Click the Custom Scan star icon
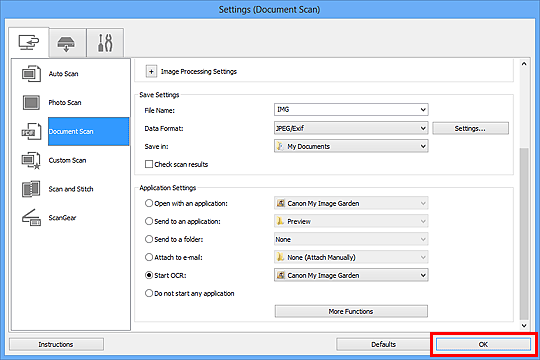 pyautogui.click(x=31, y=161)
